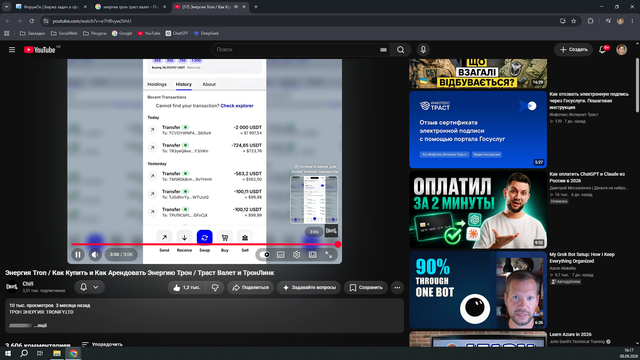Like the video
Image resolution: width=640 pixels, height=360 pixels.
(x=187, y=287)
